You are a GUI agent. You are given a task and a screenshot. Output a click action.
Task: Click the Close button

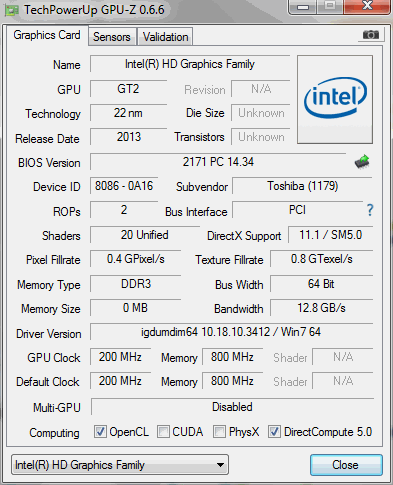coord(346,465)
